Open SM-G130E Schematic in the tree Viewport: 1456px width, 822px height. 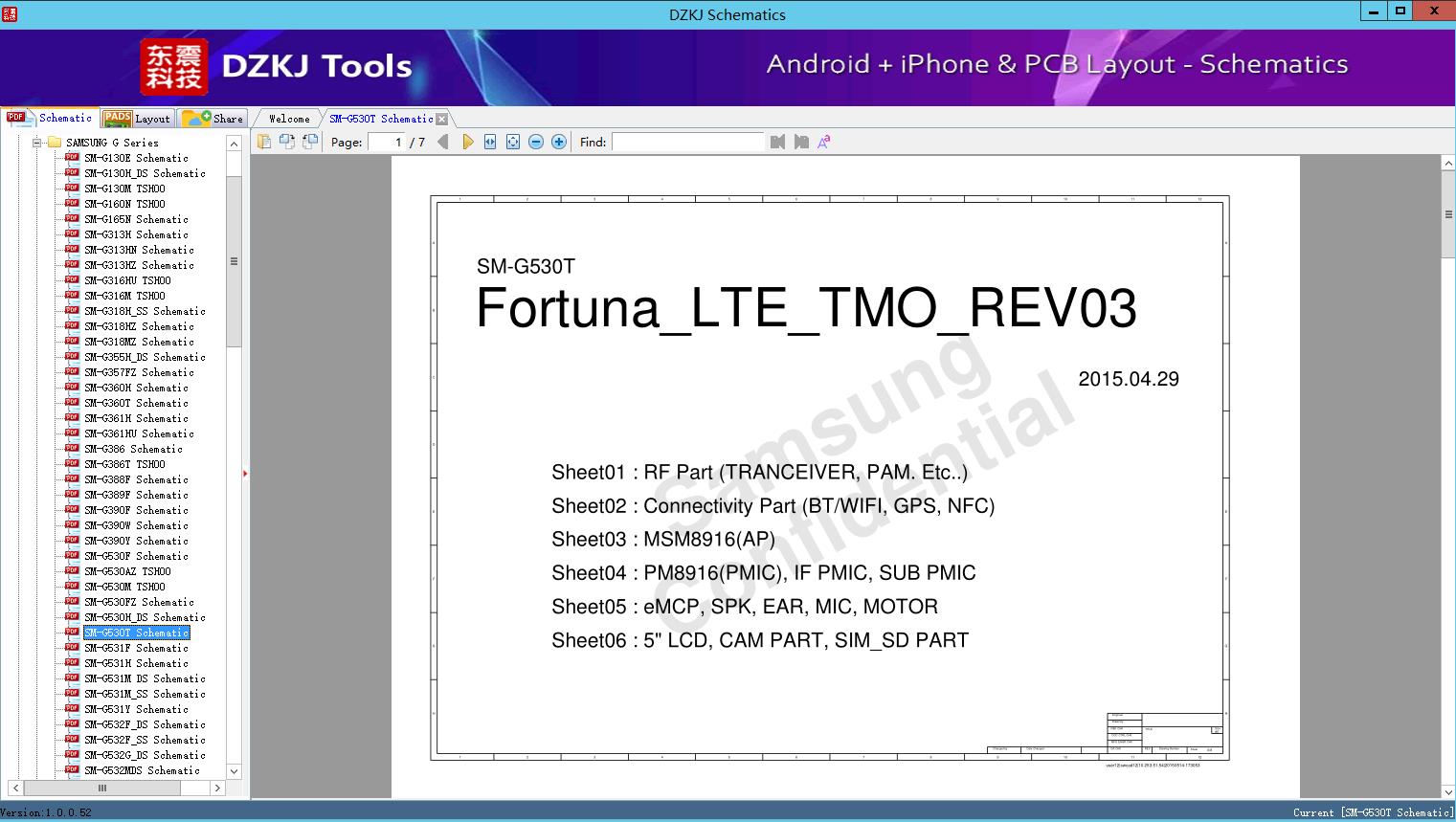tap(136, 158)
